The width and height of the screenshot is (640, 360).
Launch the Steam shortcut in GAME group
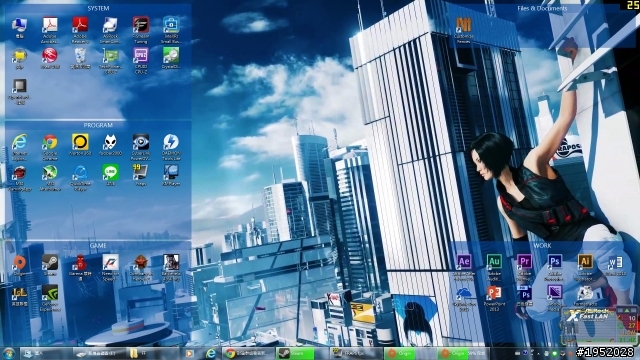point(50,265)
